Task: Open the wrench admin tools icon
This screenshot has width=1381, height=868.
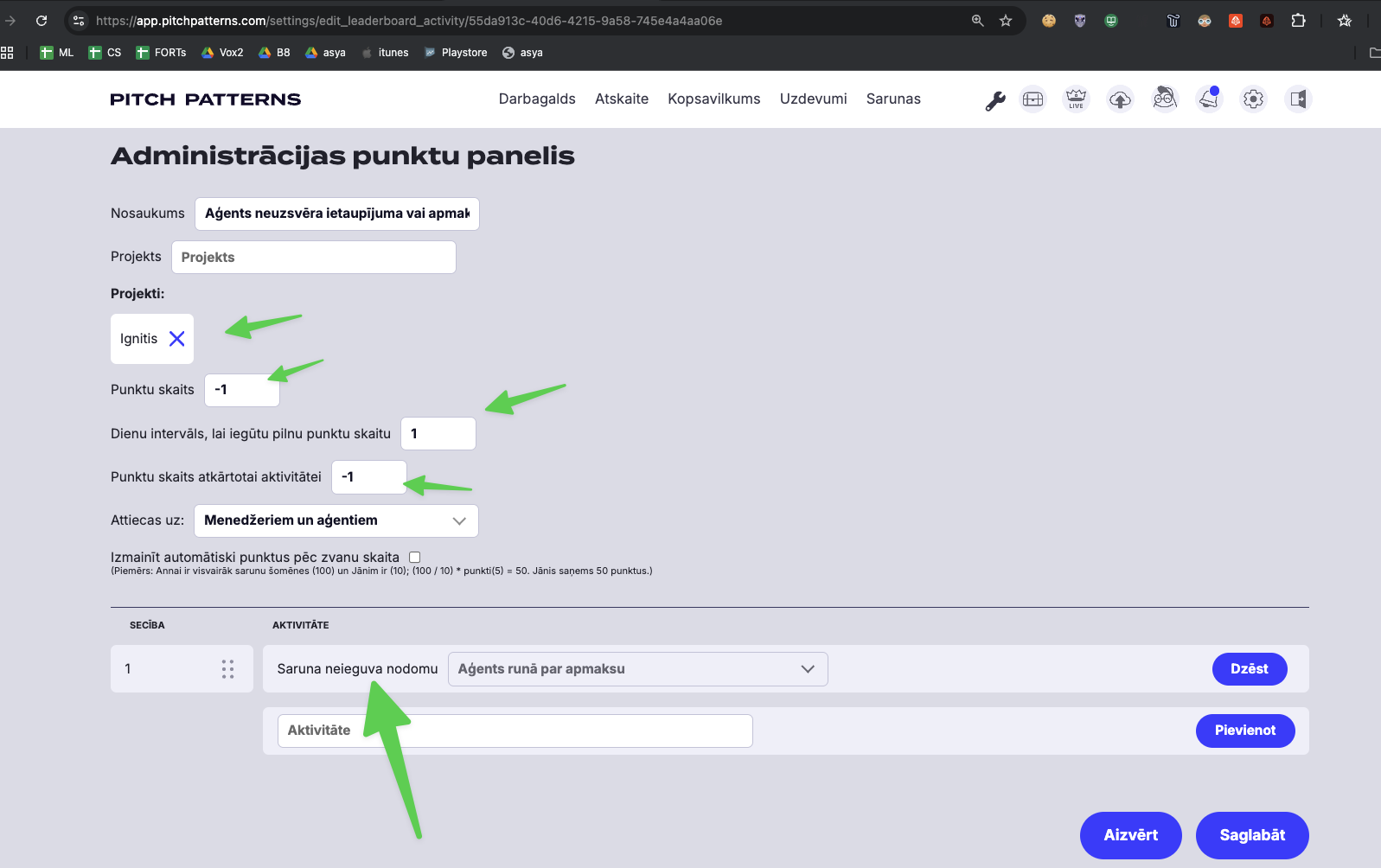Action: (x=995, y=100)
